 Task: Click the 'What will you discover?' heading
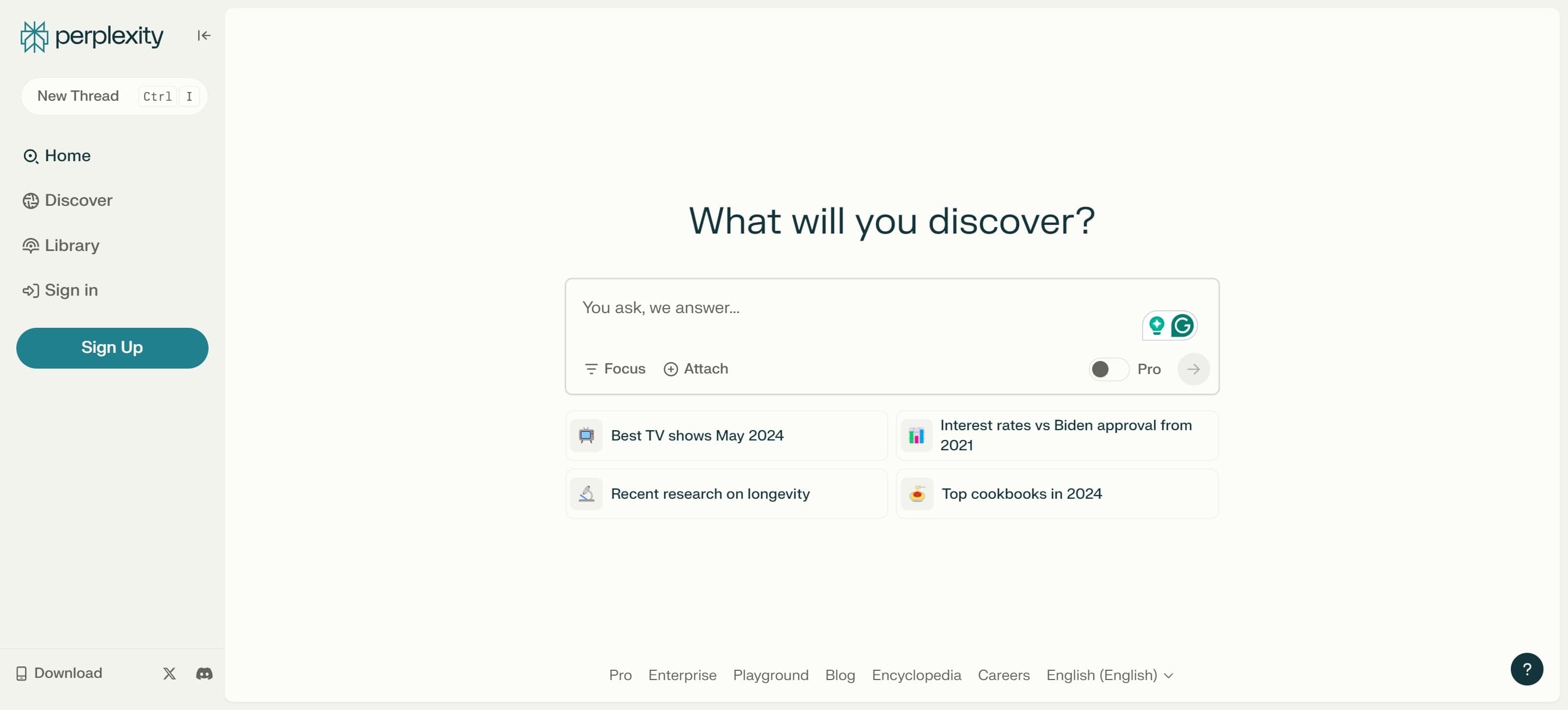coord(892,221)
